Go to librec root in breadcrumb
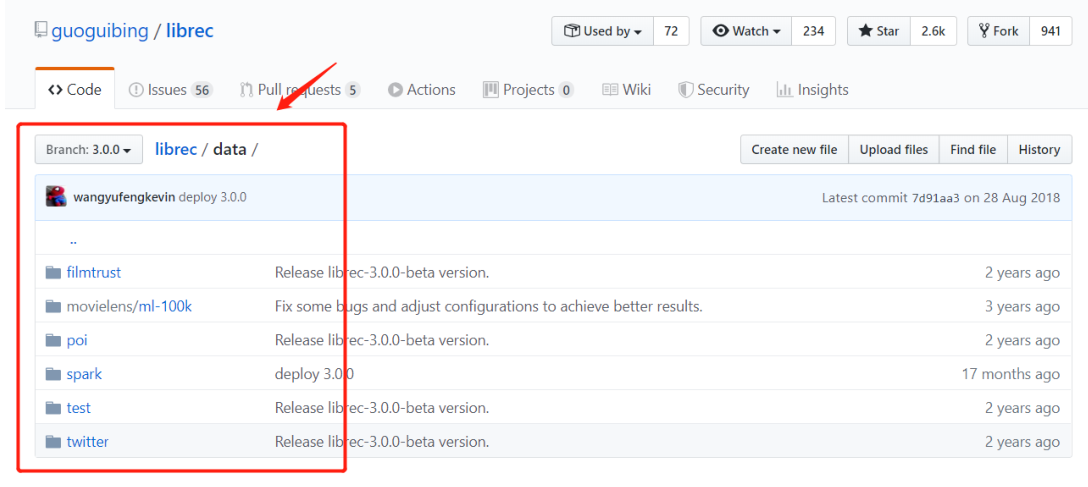The width and height of the screenshot is (1088, 487). (x=176, y=149)
